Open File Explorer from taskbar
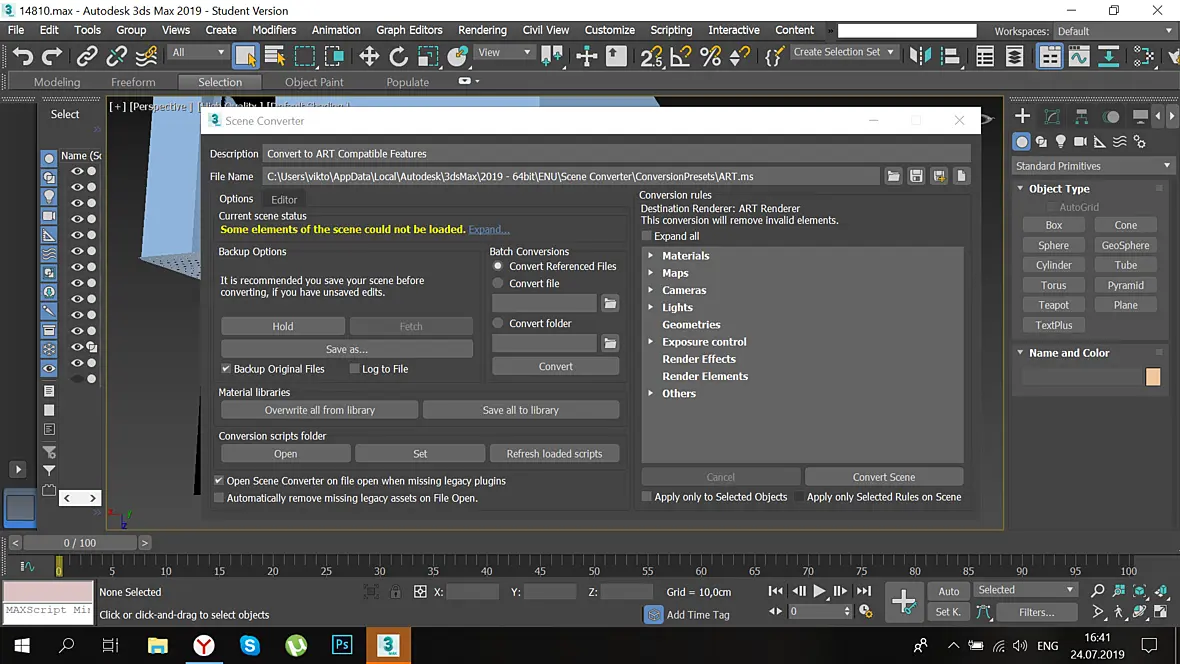 [x=157, y=645]
